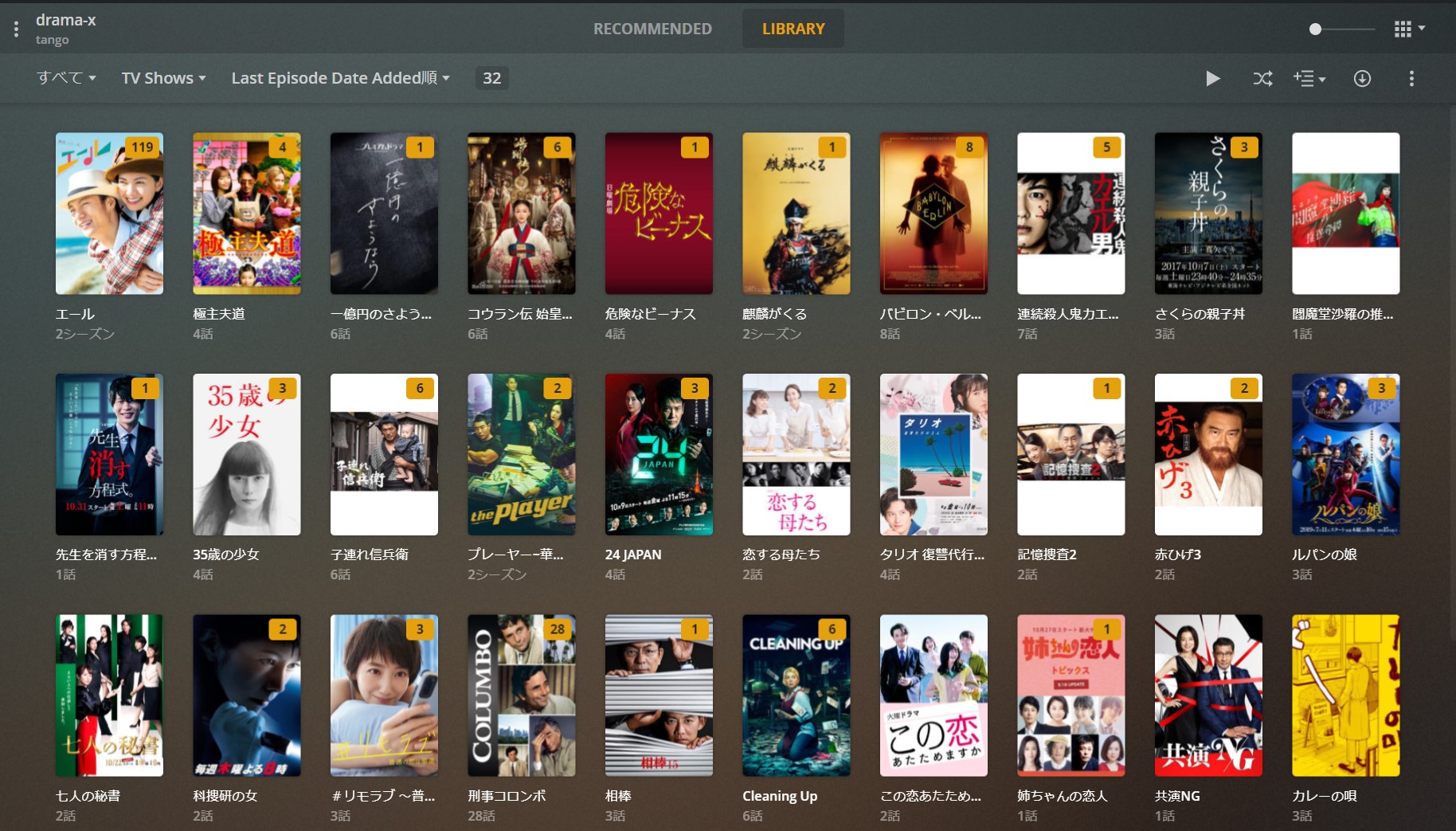This screenshot has width=1456, height=831.
Task: Click the 記憶捜査2 title link
Action: (1047, 555)
